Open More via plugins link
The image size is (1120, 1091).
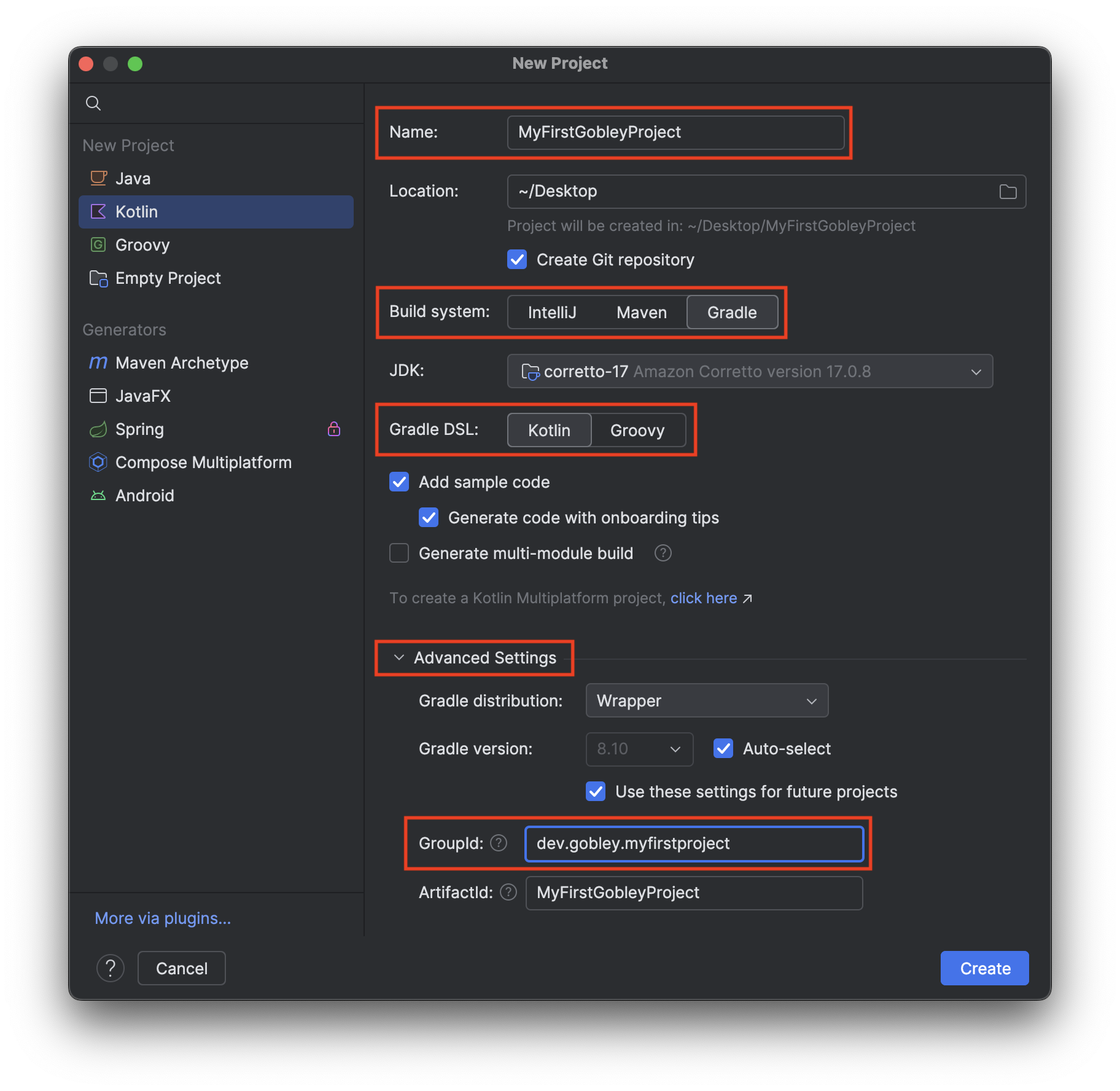(x=163, y=918)
